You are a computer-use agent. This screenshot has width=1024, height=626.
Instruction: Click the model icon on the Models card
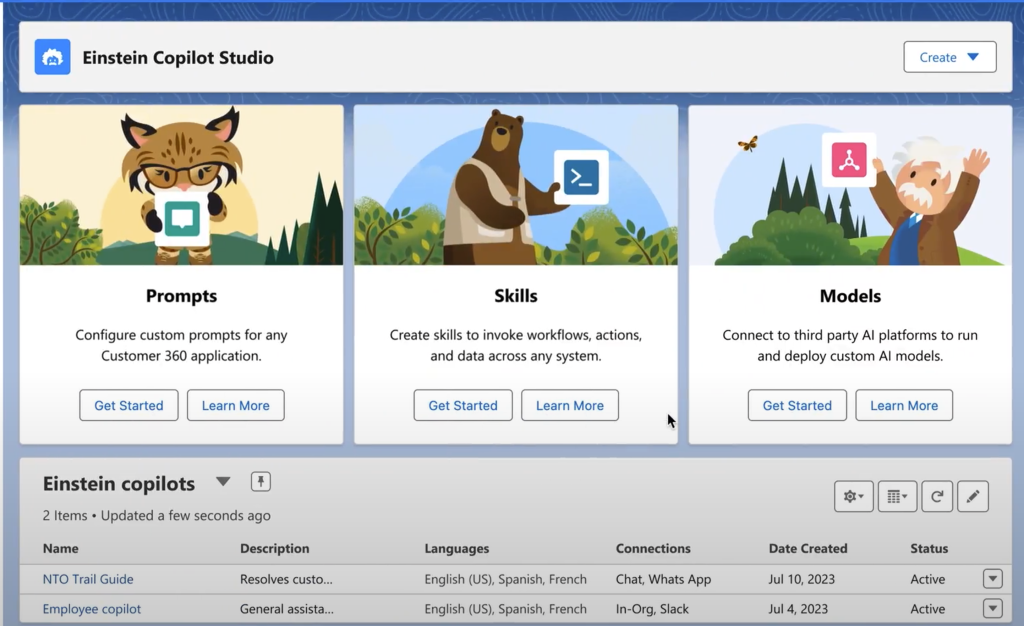[x=849, y=160]
